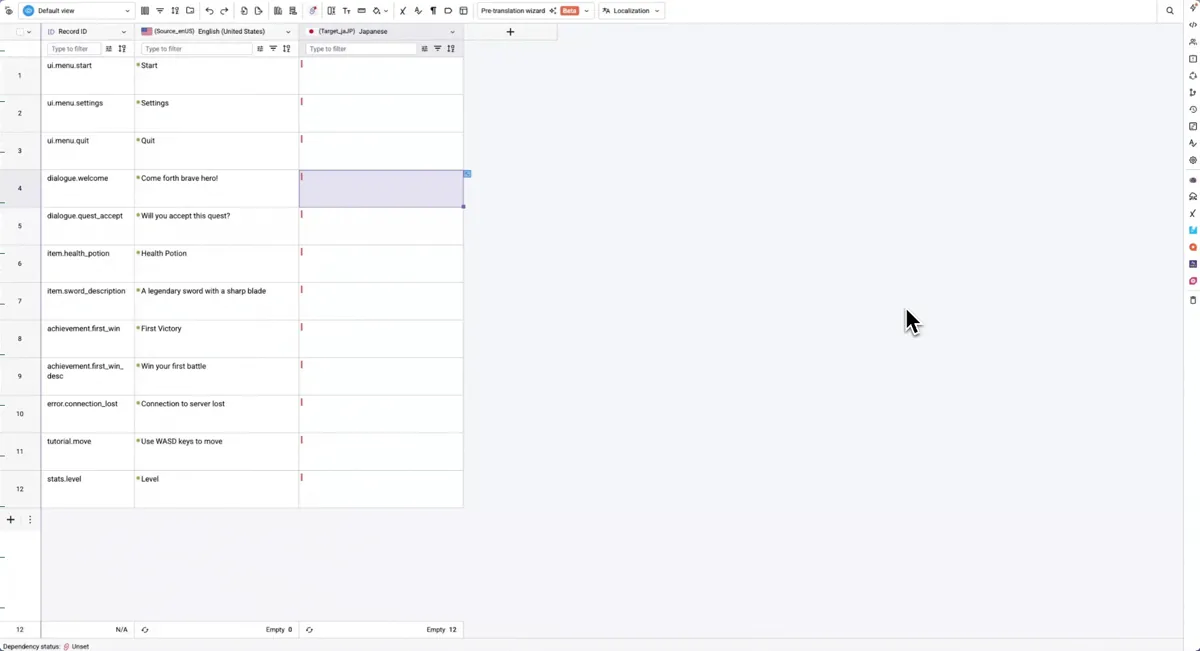Click the row height icon in toolbar
This screenshot has height=651, width=1200.
[x=361, y=11]
